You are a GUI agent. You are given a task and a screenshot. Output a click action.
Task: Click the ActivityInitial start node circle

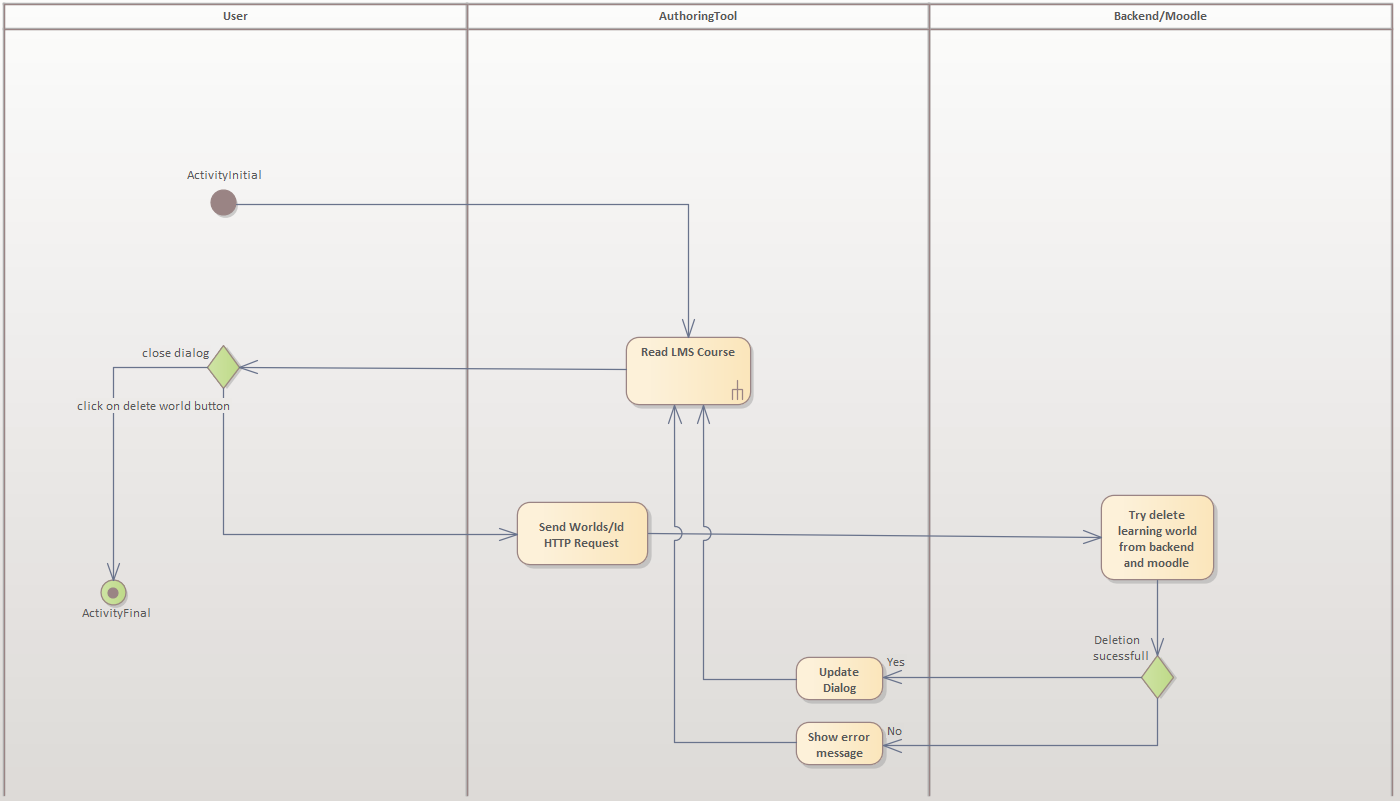pyautogui.click(x=224, y=203)
